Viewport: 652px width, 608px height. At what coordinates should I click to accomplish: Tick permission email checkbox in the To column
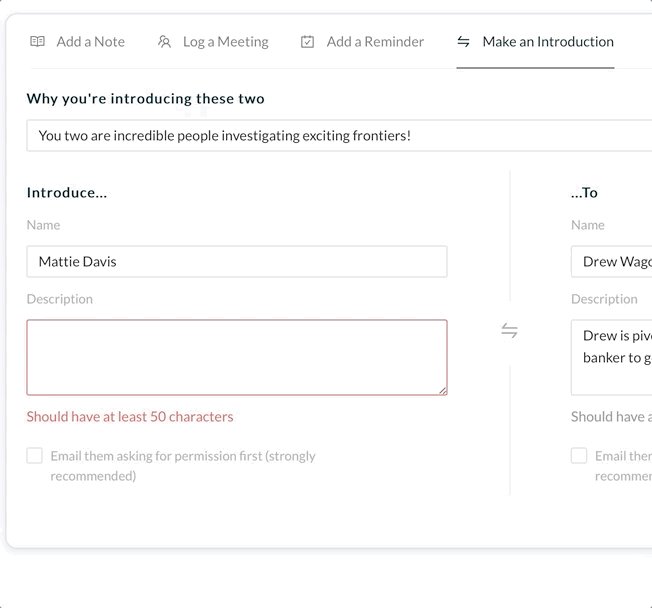pos(579,455)
